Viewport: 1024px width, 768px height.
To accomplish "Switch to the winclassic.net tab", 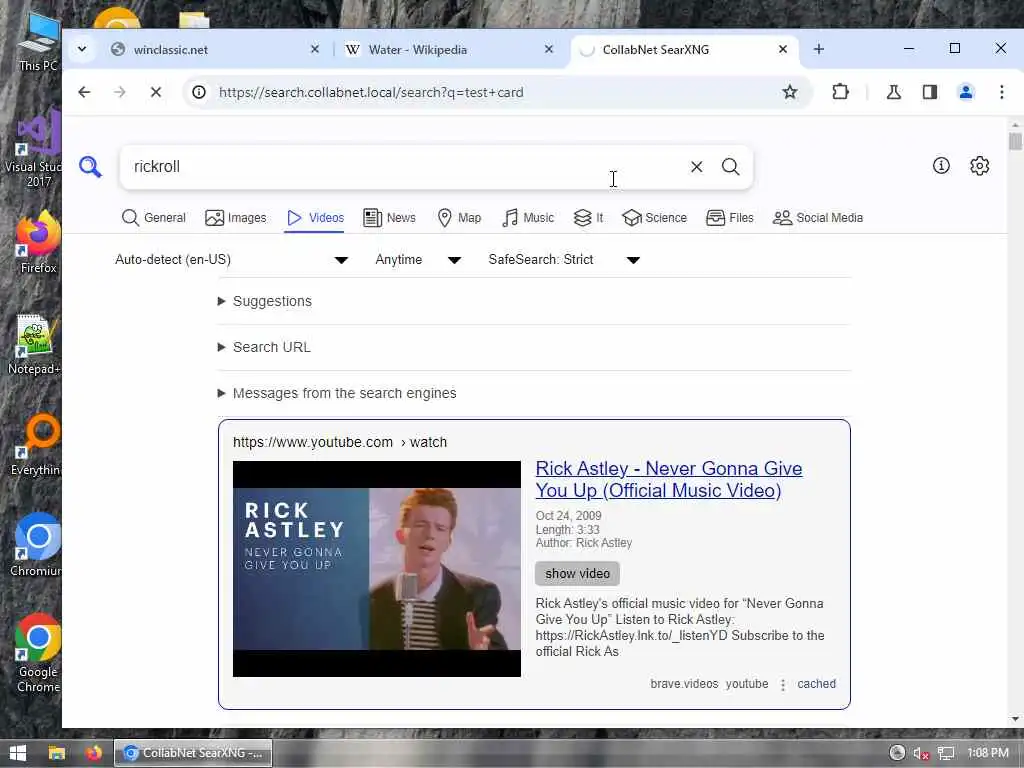I will (214, 50).
